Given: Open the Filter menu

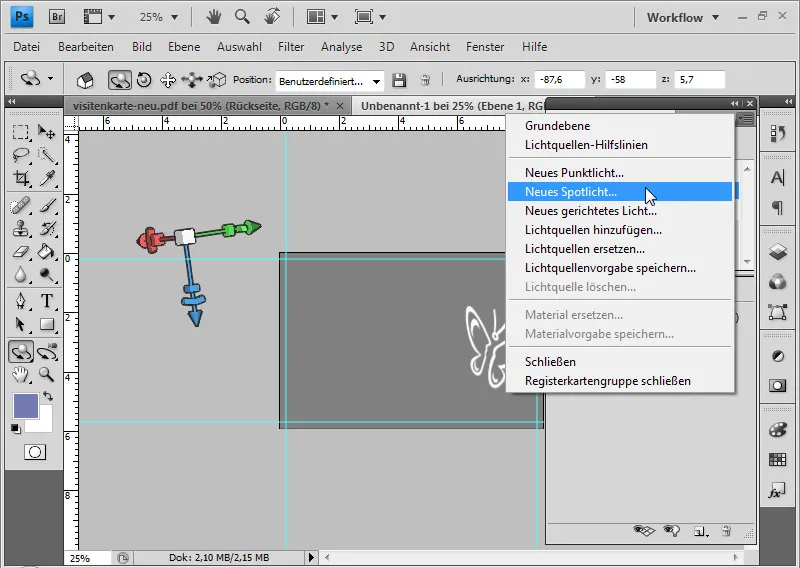Looking at the screenshot, I should pyautogui.click(x=291, y=47).
